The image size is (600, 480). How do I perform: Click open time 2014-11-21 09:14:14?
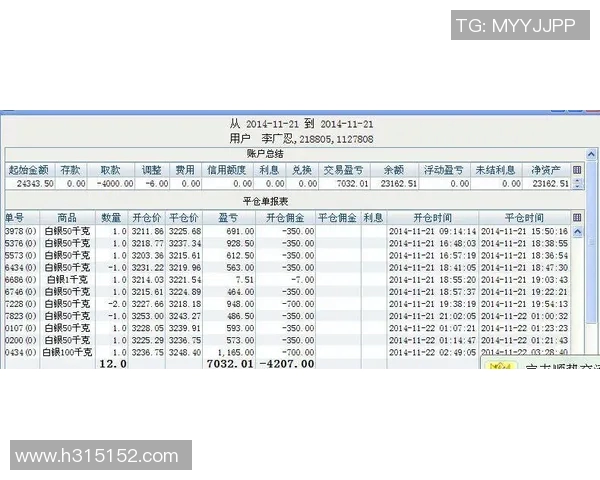[x=432, y=231]
